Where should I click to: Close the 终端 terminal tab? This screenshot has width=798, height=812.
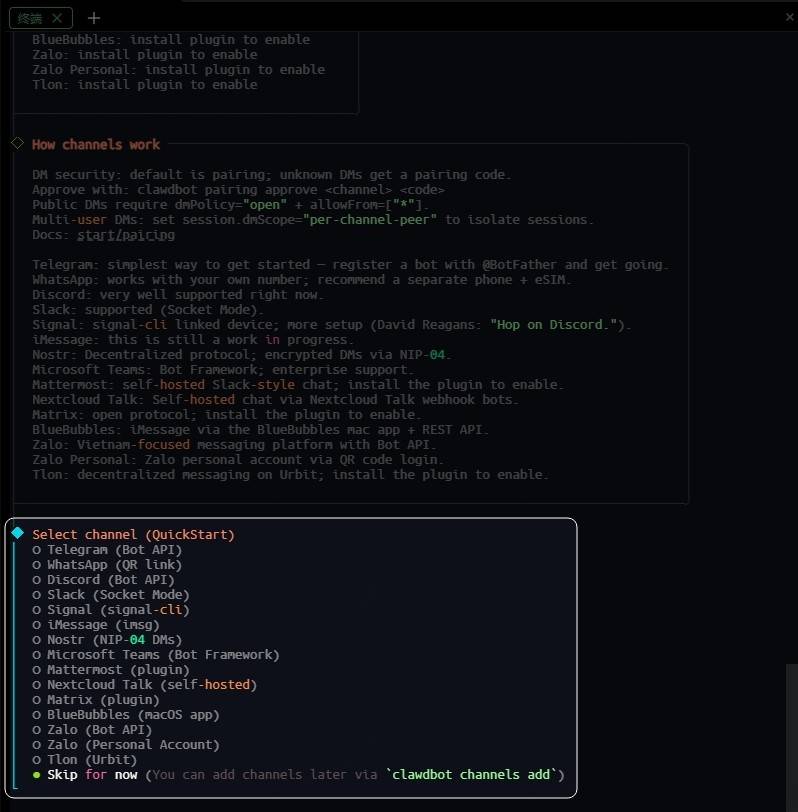57,19
